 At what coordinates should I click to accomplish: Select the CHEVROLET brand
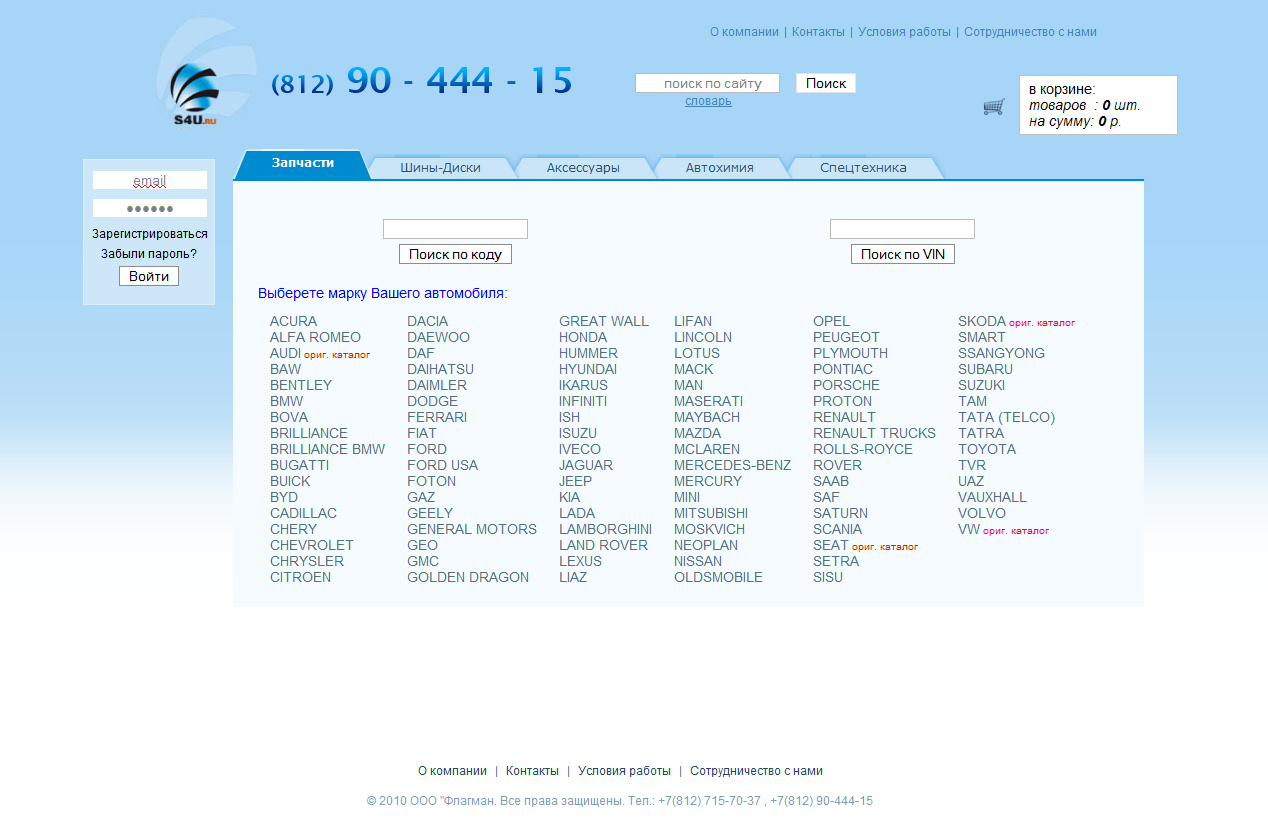pos(312,545)
